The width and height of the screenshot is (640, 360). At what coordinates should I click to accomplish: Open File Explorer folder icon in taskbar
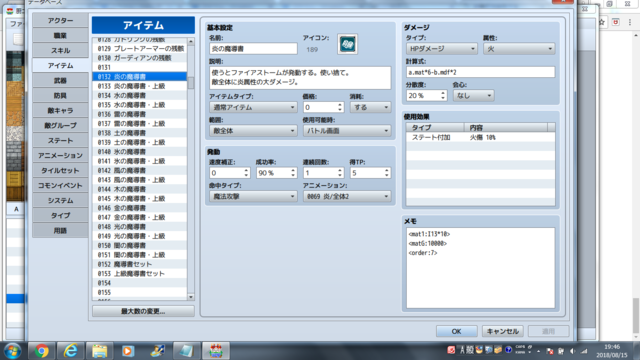click(x=99, y=351)
